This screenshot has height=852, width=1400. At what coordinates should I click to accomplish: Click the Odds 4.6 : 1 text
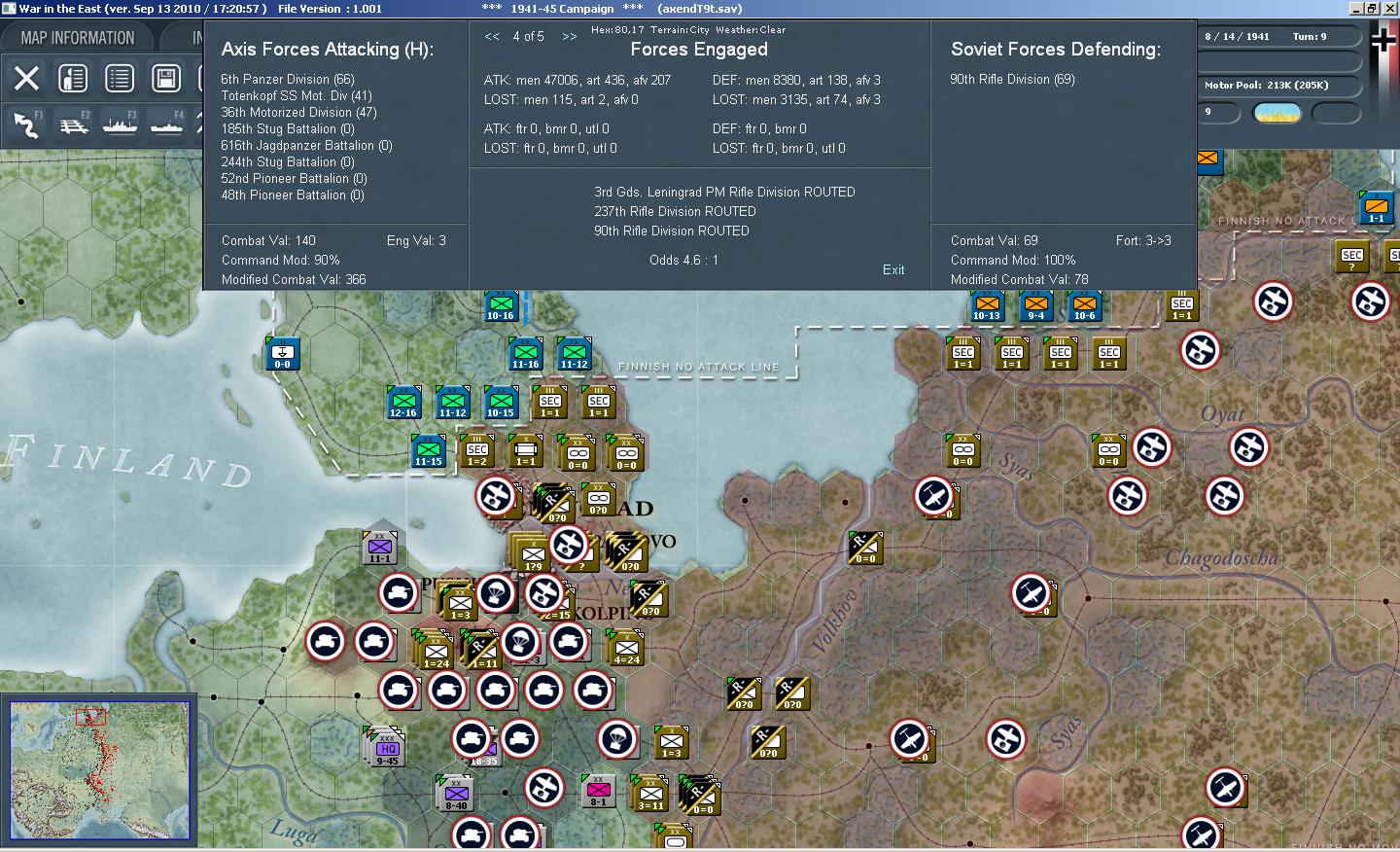tap(683, 260)
